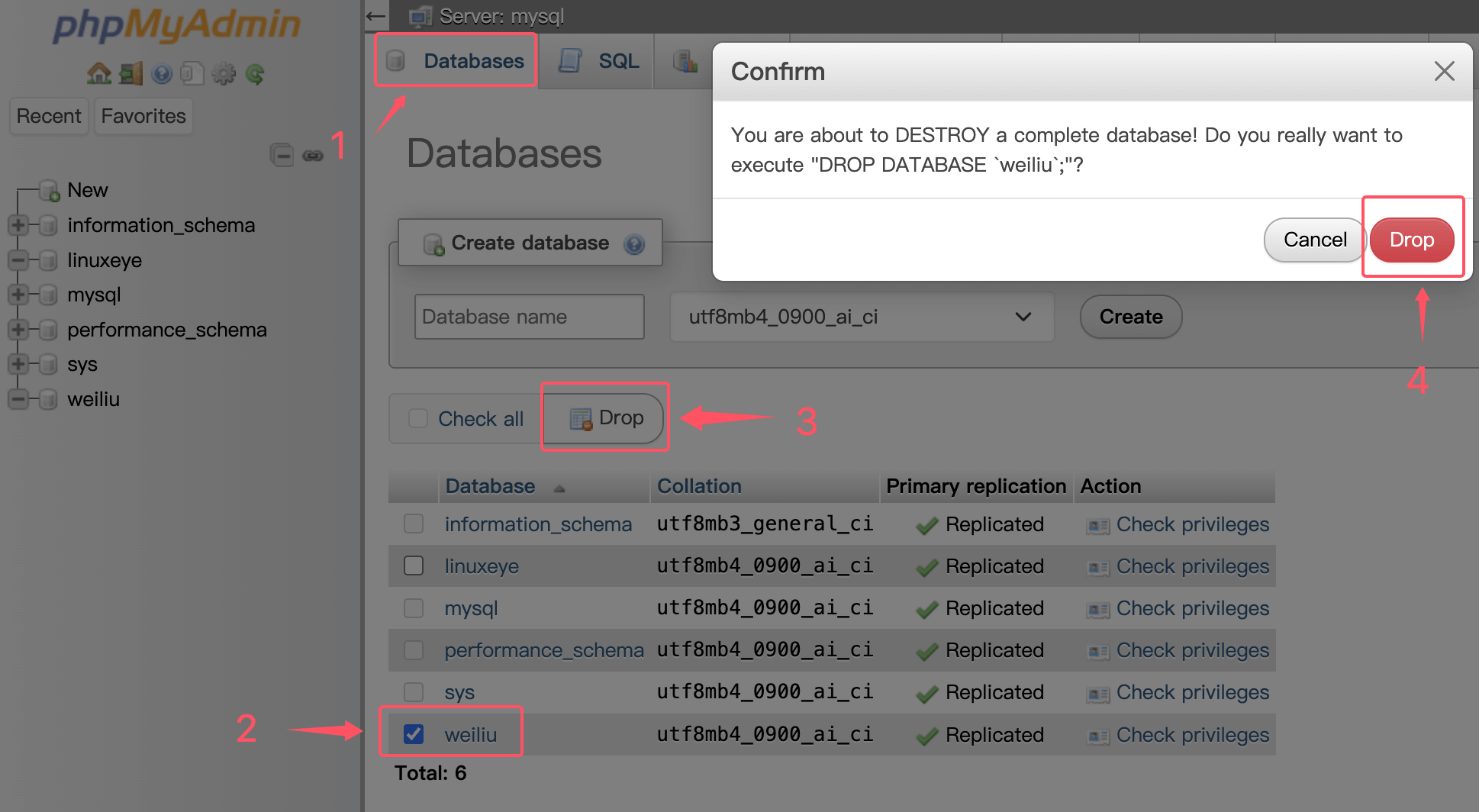Select performance_schema in navigation tree
Image resolution: width=1479 pixels, height=812 pixels.
pyautogui.click(x=167, y=330)
